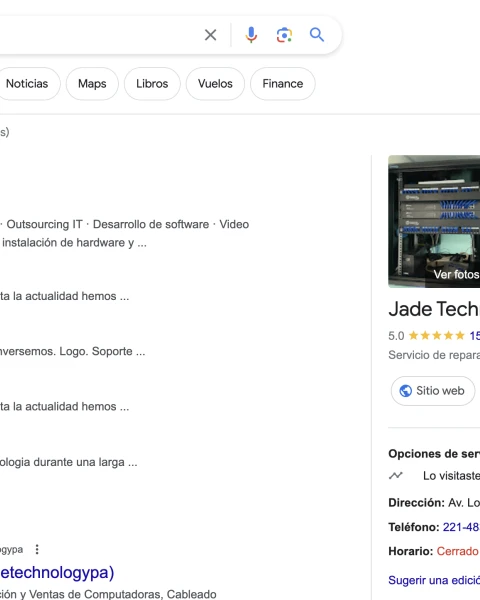Click the trend icon beside Lo visitaste

pyautogui.click(x=396, y=476)
